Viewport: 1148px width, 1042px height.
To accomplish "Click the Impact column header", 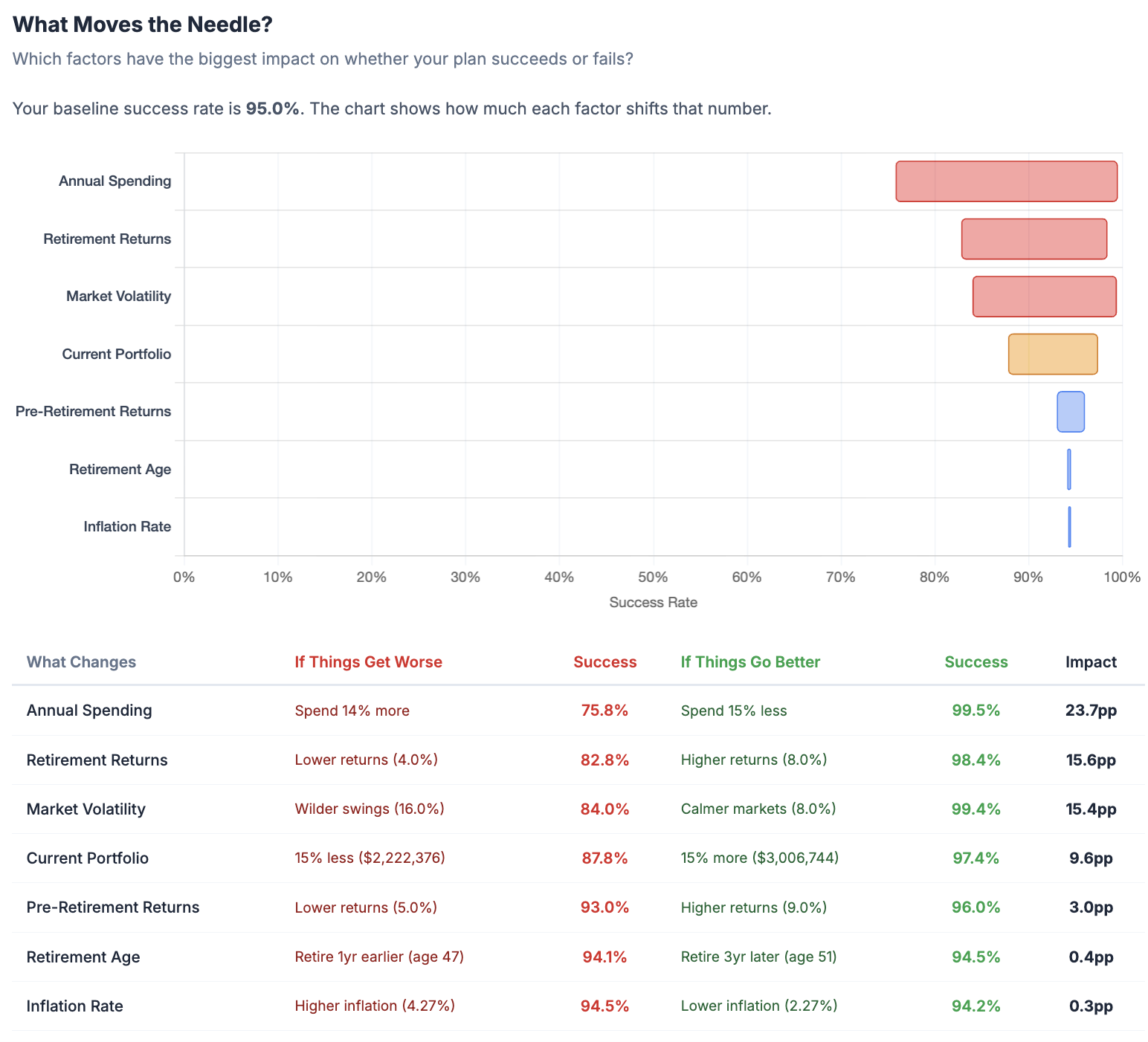I will pyautogui.click(x=1091, y=662).
